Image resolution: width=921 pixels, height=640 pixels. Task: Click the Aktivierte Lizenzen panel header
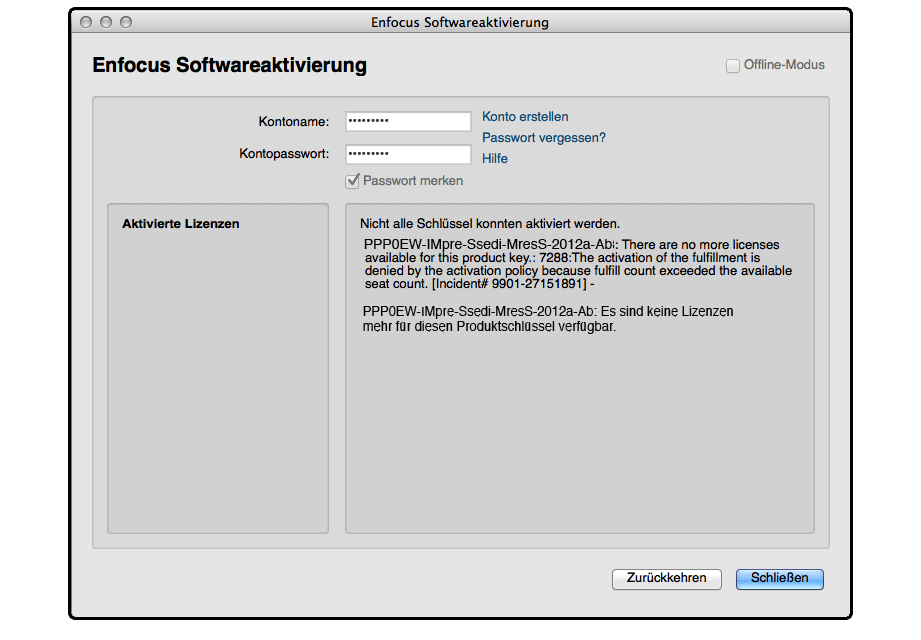click(x=180, y=224)
